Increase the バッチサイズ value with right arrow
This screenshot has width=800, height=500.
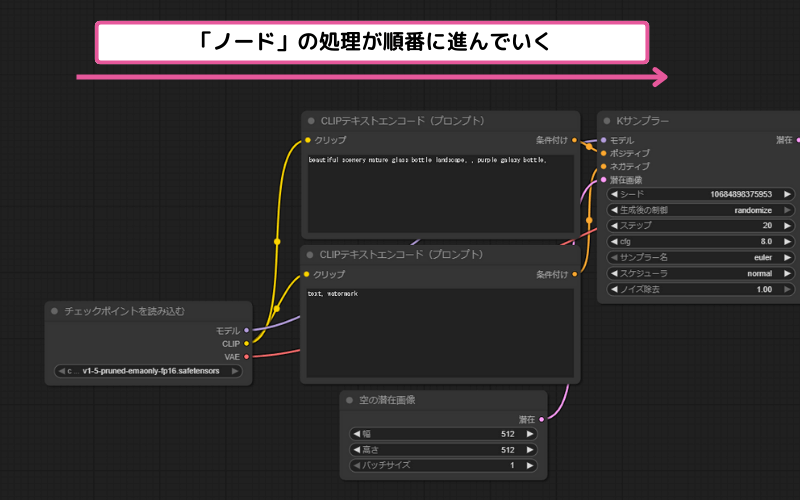[x=530, y=465]
